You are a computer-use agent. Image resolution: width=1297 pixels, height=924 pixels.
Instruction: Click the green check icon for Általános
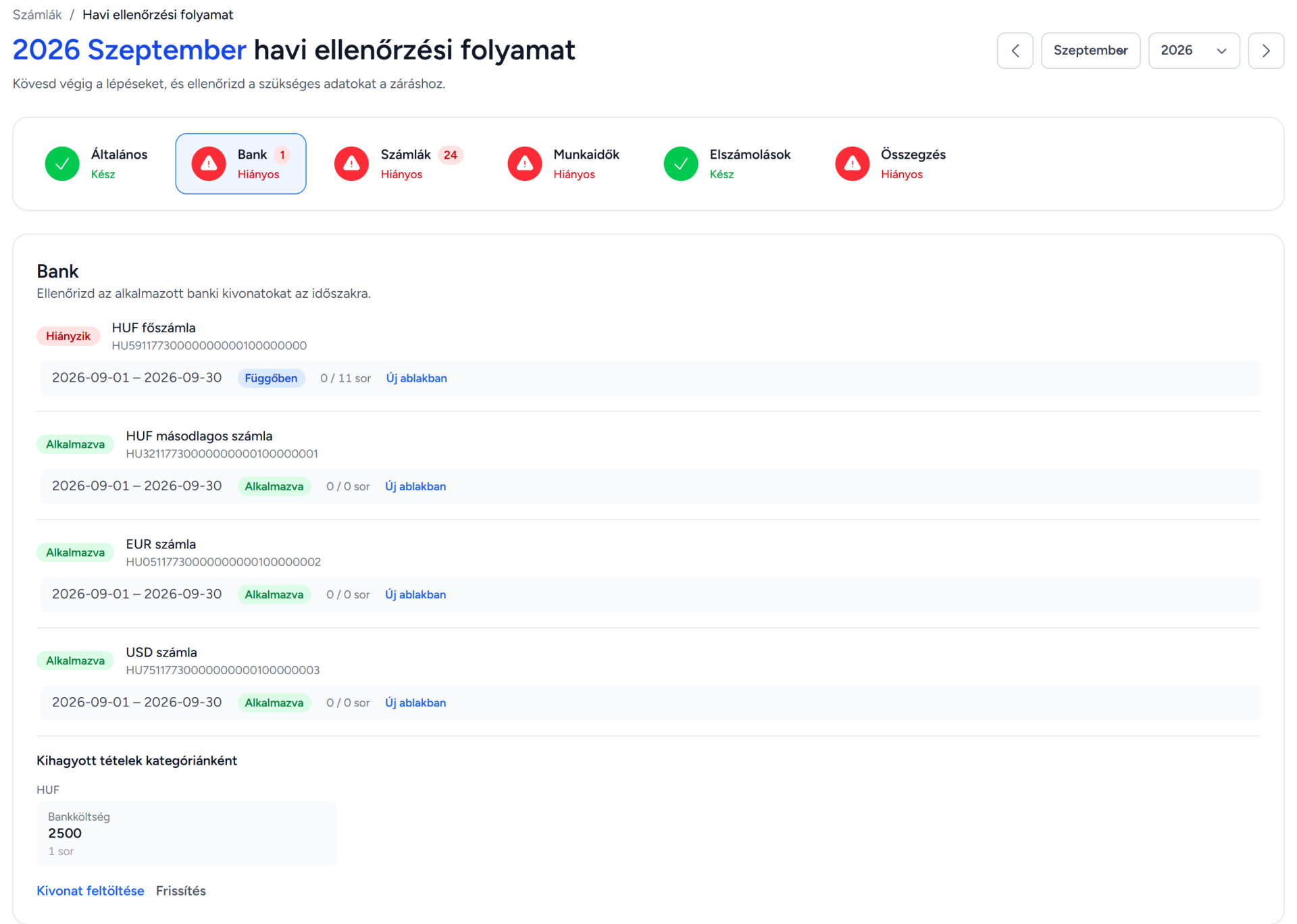(62, 163)
